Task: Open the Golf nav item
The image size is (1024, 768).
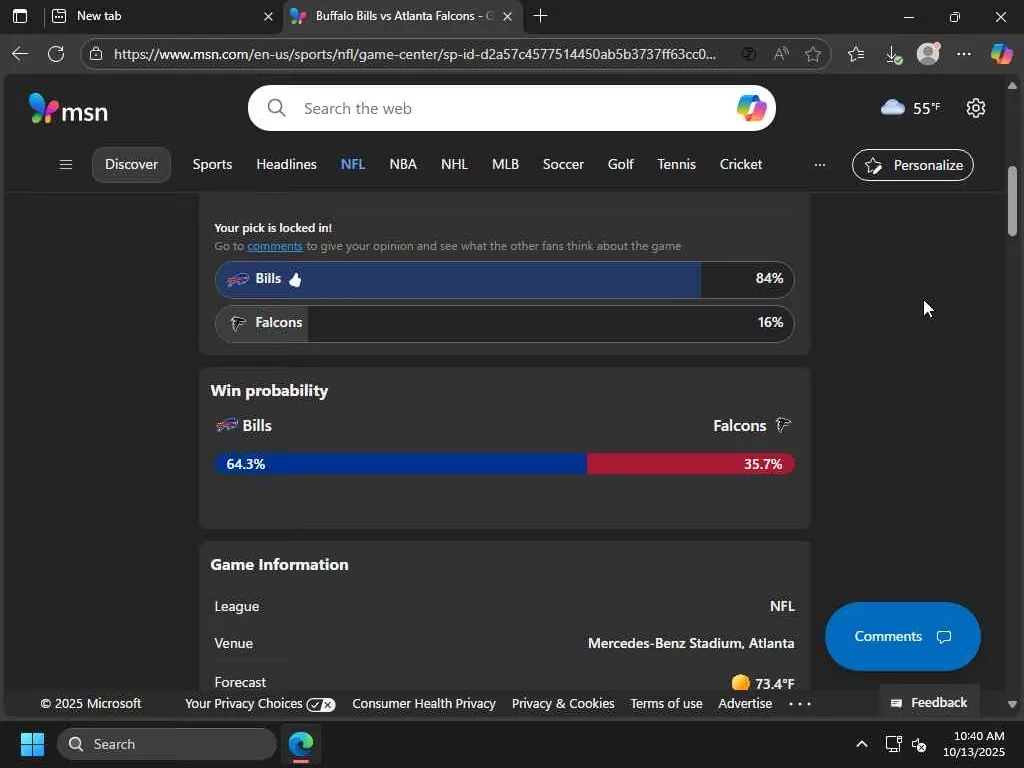Action: click(620, 165)
